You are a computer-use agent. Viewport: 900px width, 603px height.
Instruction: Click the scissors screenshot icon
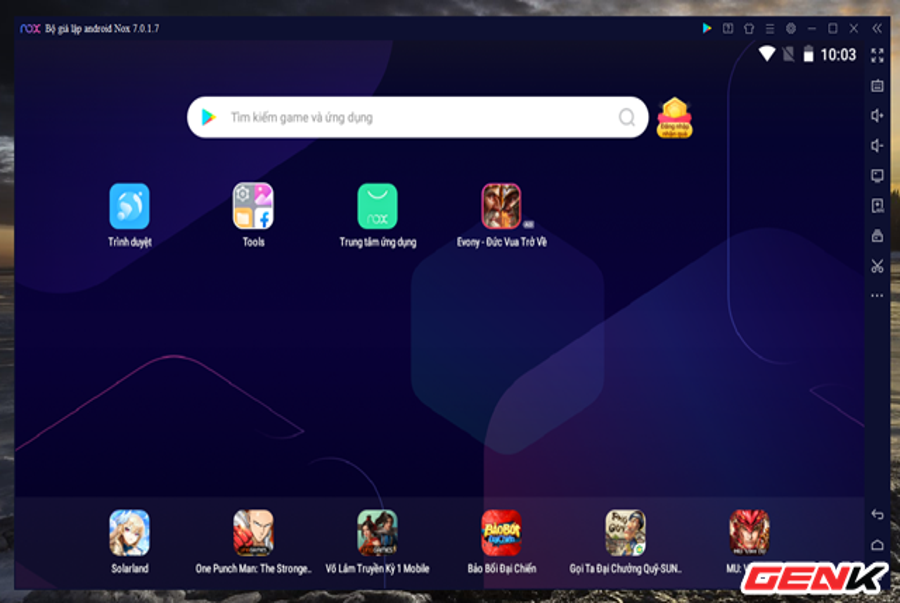pos(877,266)
